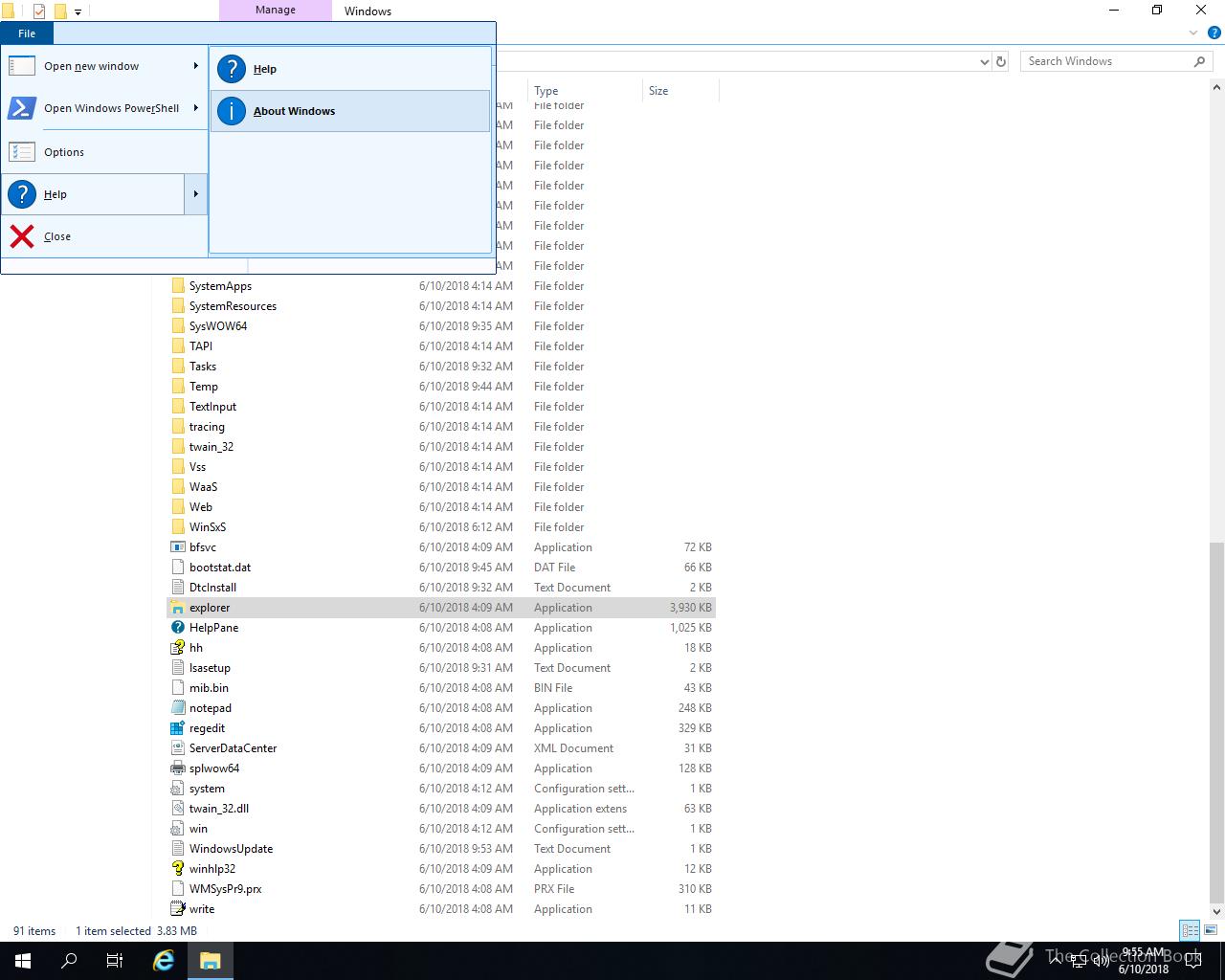Open the Manage ribbon tab

click(276, 10)
